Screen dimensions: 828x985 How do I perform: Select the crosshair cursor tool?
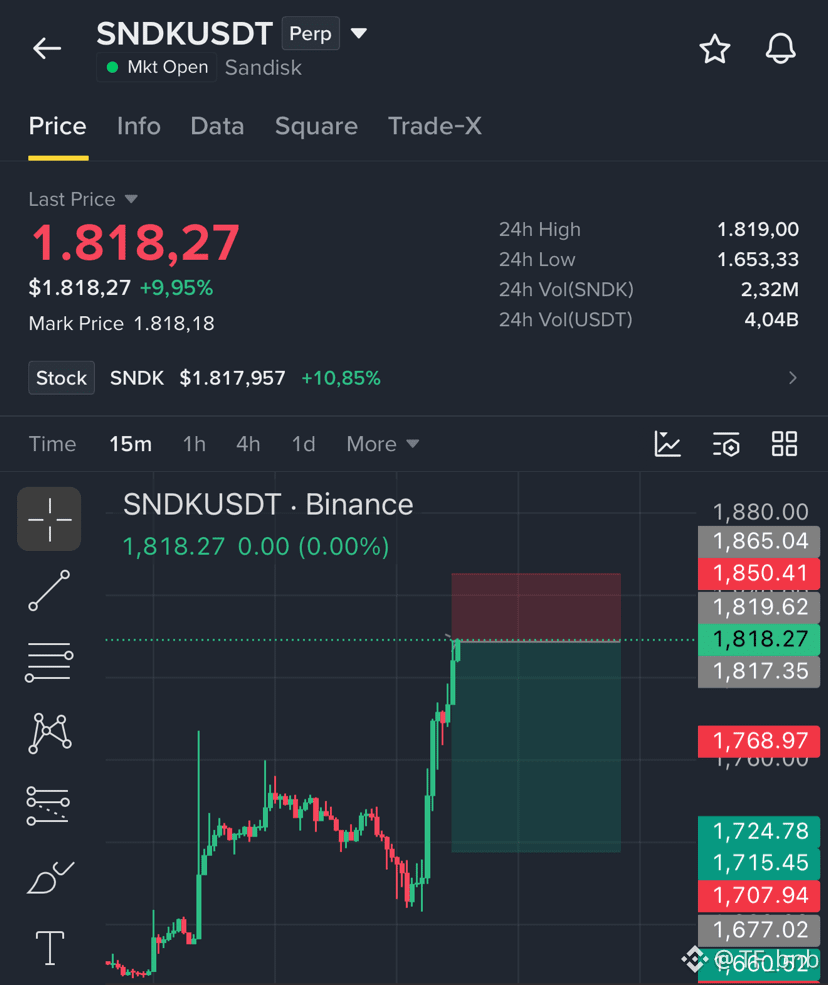click(49, 519)
